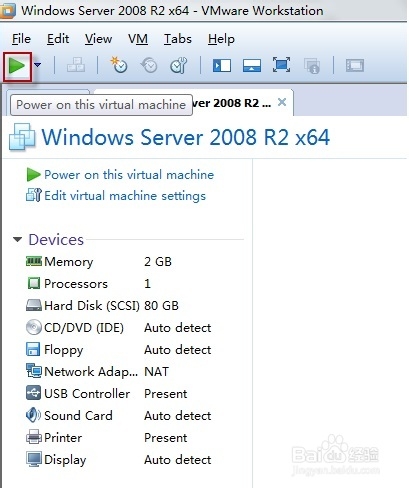The height and width of the screenshot is (488, 409).
Task: Select the Floppy label
Action: (x=64, y=350)
